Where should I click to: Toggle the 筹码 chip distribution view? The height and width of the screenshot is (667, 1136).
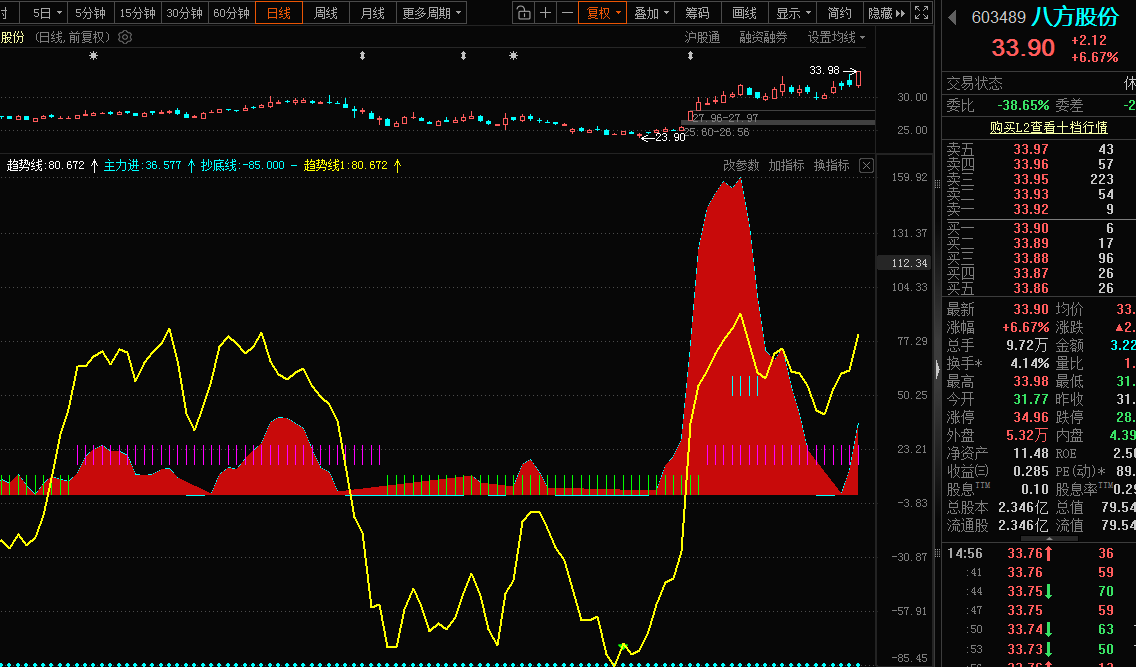pos(697,13)
